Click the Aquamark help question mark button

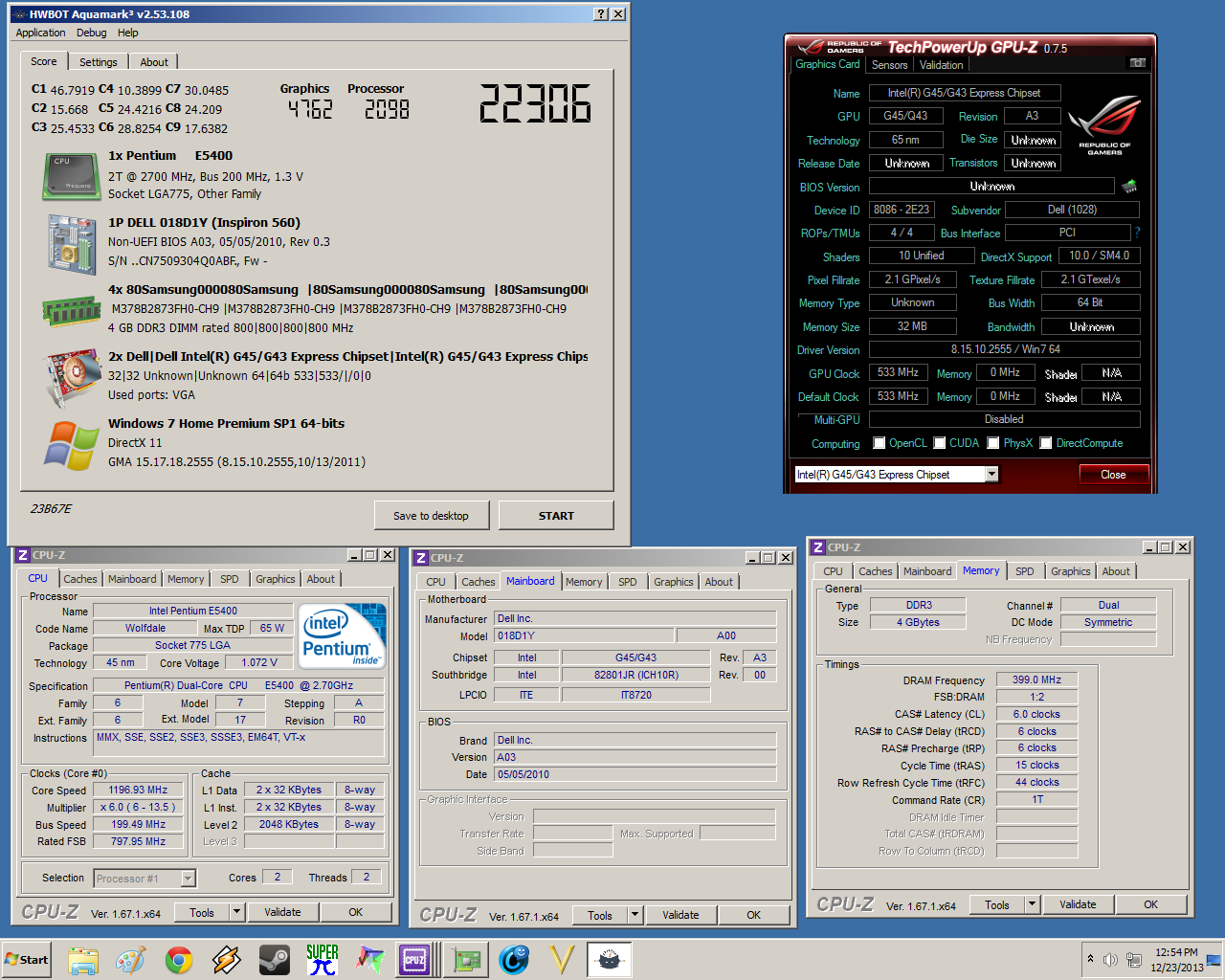point(600,13)
